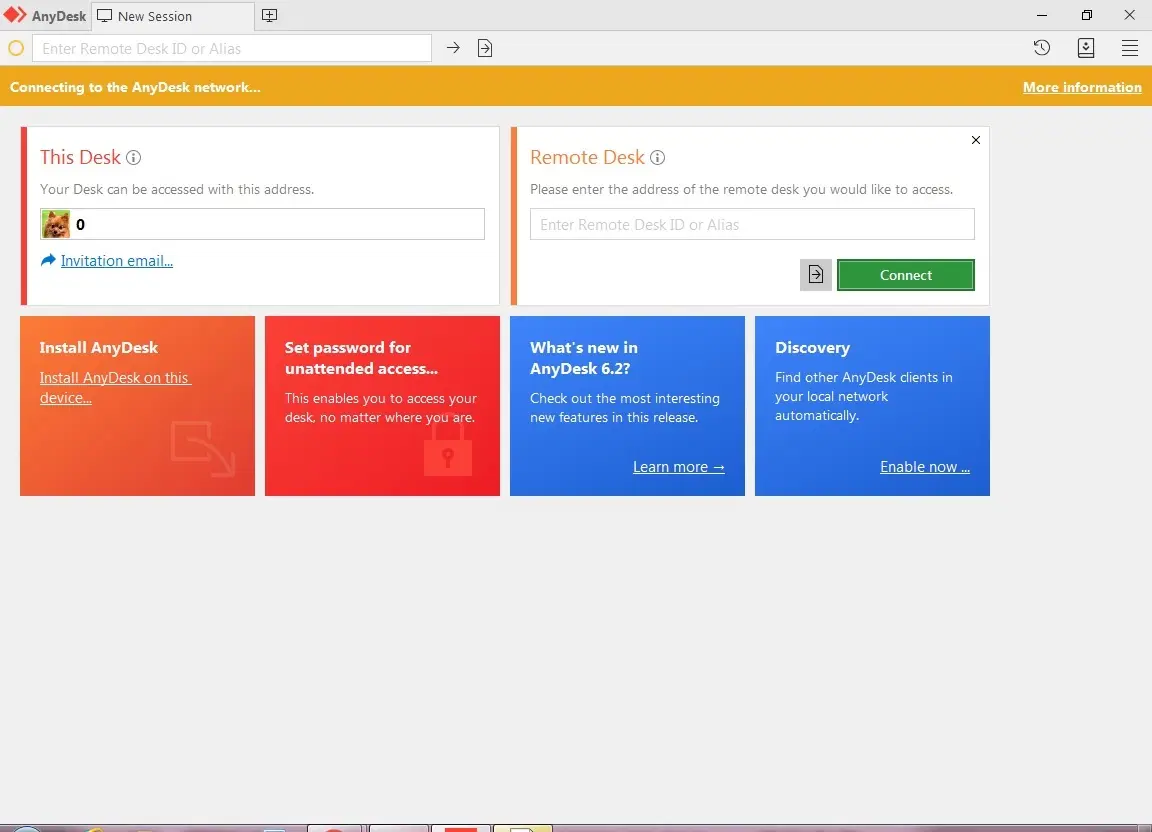Screen dimensions: 1152x832
Task: Click the share arrow beside Invitation email
Action: coord(48,260)
